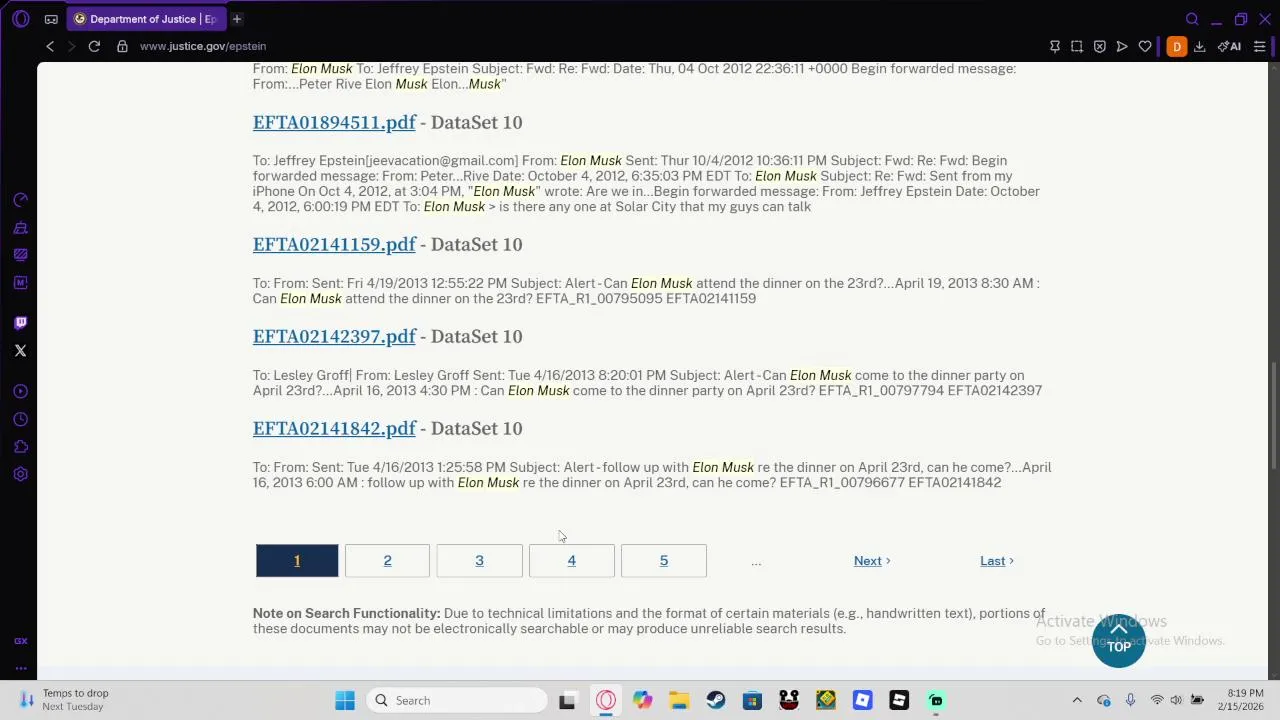
Task: Open EFTA01894511.pdf link
Action: [334, 123]
